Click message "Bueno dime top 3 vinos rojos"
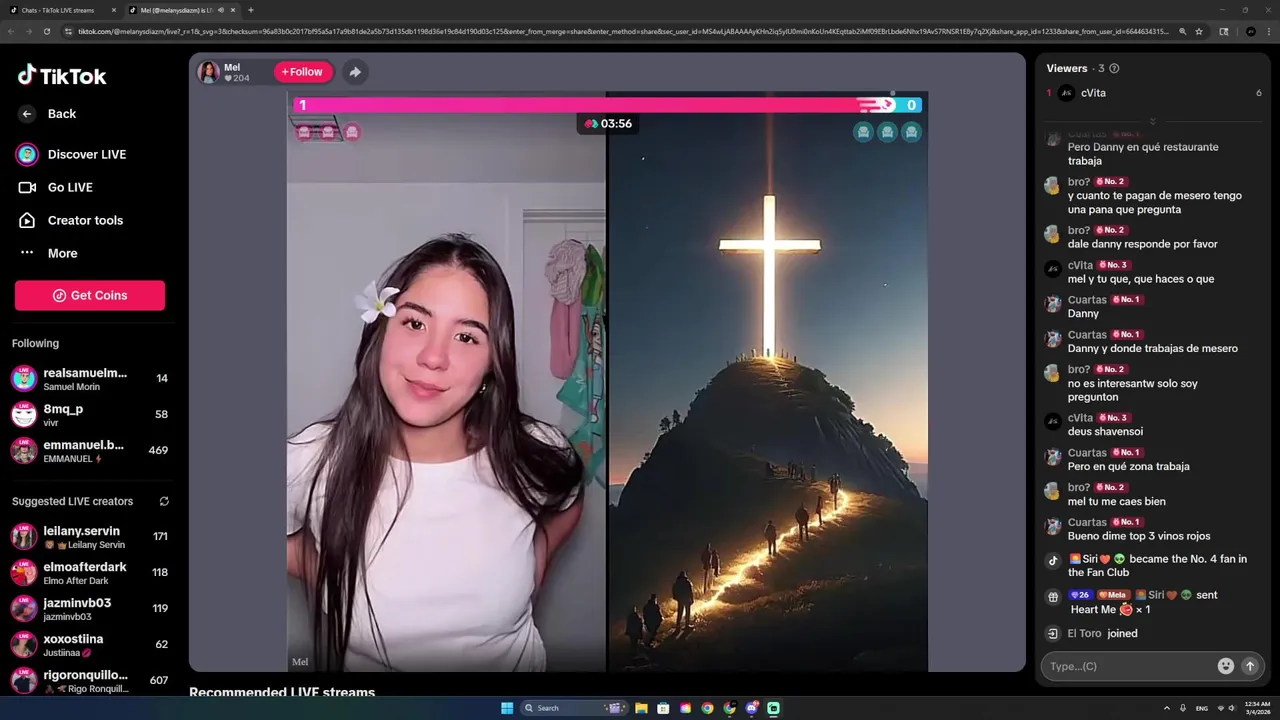1280x720 pixels. [x=1139, y=537]
